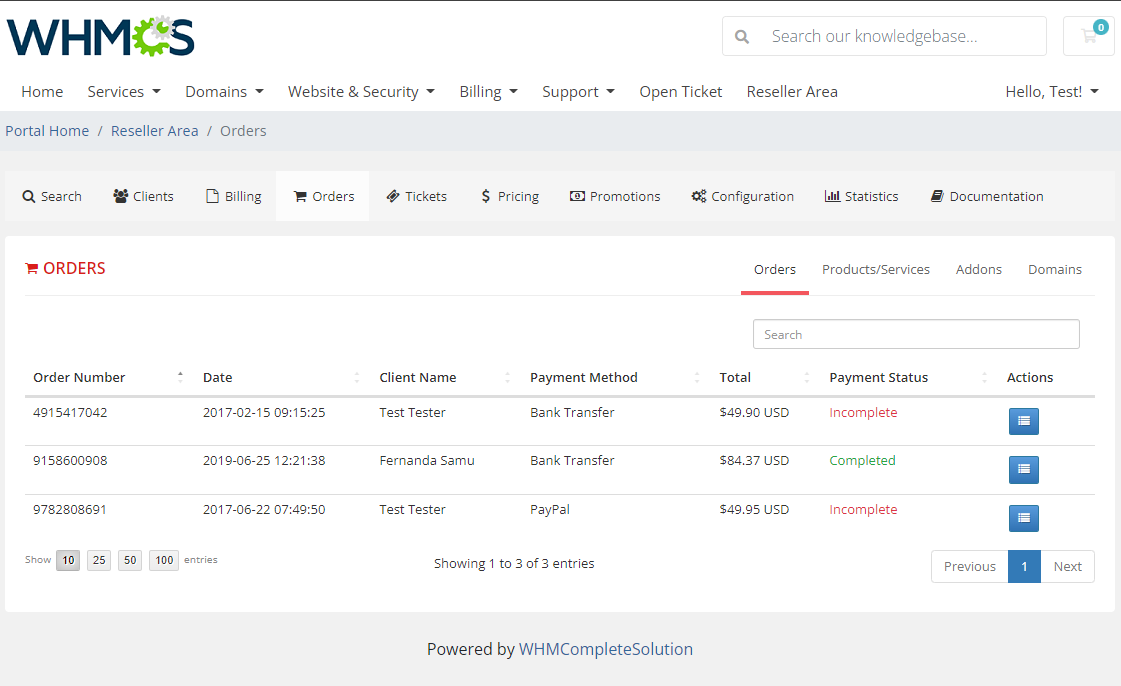Viewport: 1121px width, 686px height.
Task: View details for order 9782808691
Action: click(x=1024, y=518)
